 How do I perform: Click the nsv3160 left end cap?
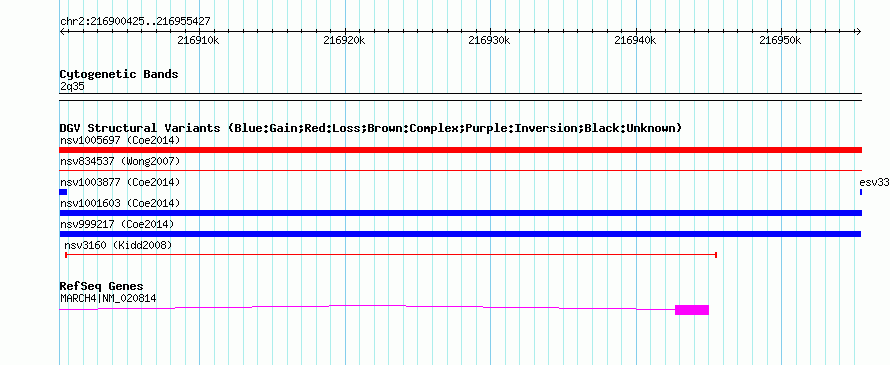pyautogui.click(x=66, y=255)
